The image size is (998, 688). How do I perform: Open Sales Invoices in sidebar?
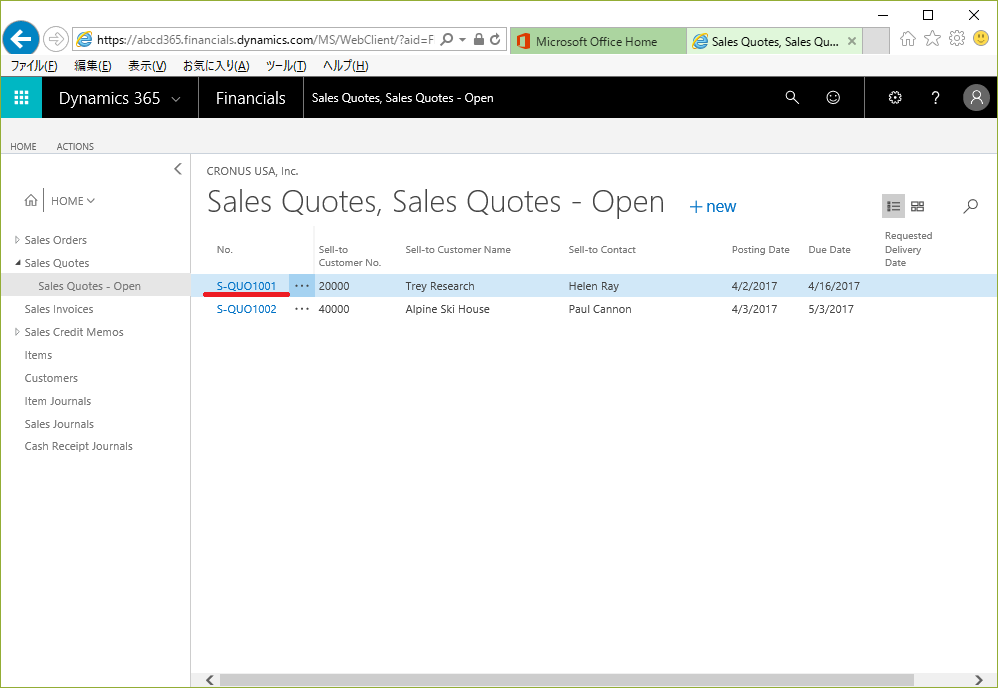(x=59, y=309)
